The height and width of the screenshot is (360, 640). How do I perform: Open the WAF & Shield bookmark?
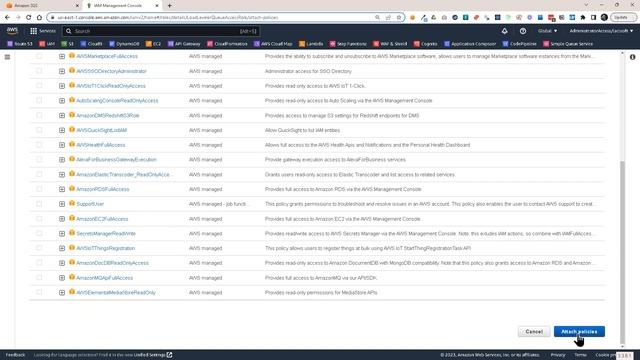point(390,44)
